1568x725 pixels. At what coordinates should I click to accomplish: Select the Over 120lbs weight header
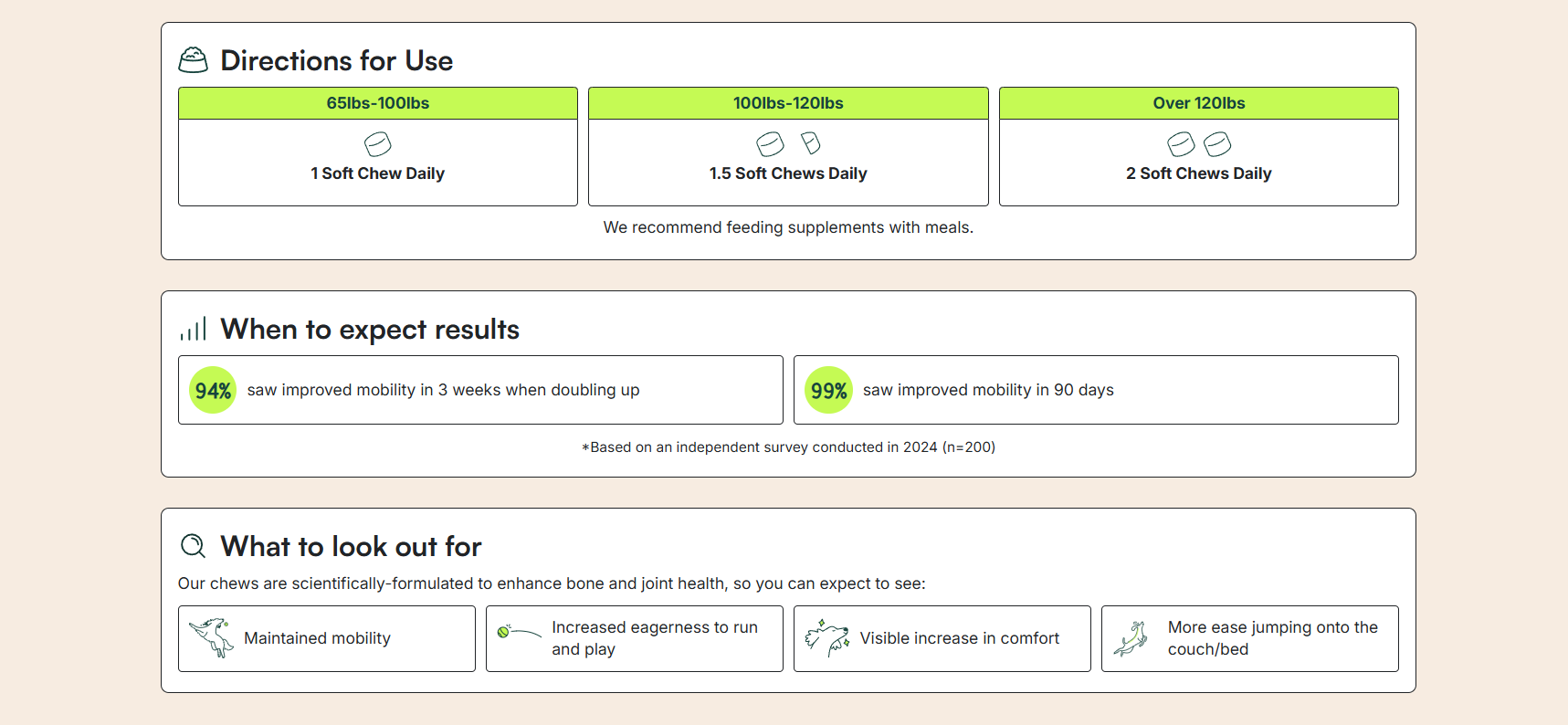pyautogui.click(x=1198, y=103)
